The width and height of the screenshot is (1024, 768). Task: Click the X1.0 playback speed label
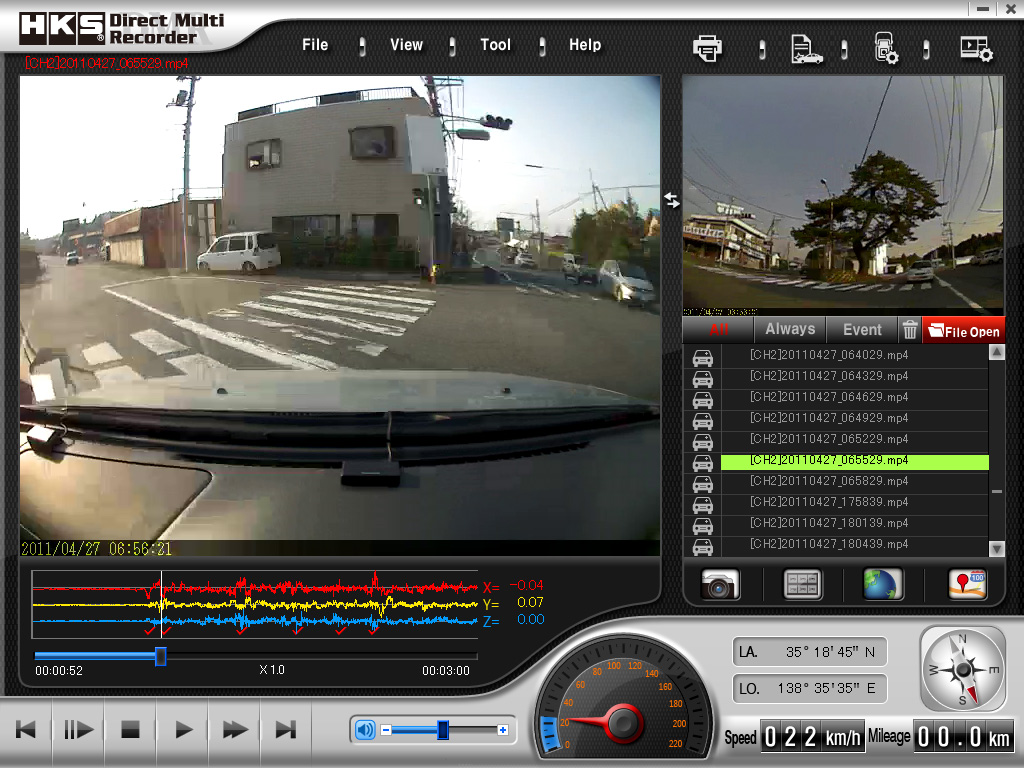coord(272,670)
